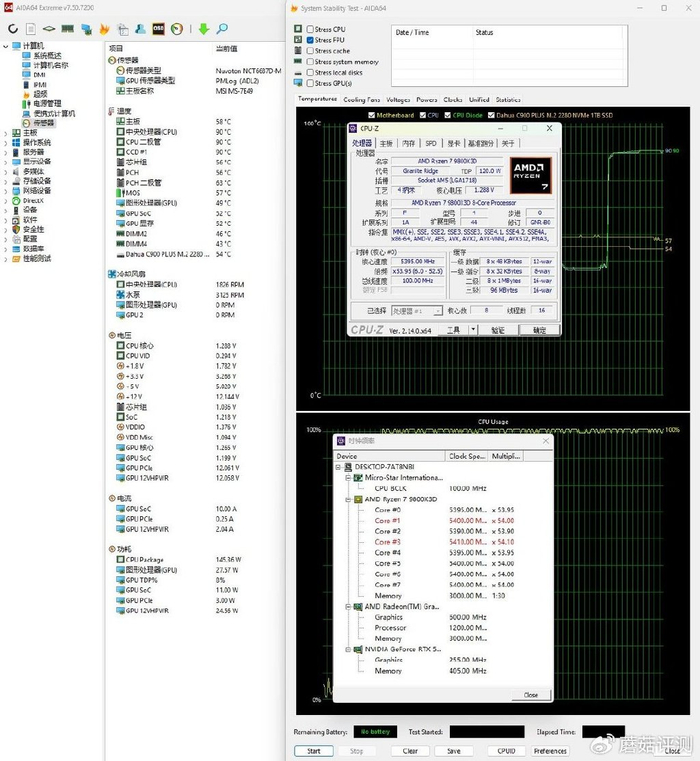Click the green download arrow icon
Viewport: 700px width, 761px height.
pyautogui.click(x=204, y=29)
